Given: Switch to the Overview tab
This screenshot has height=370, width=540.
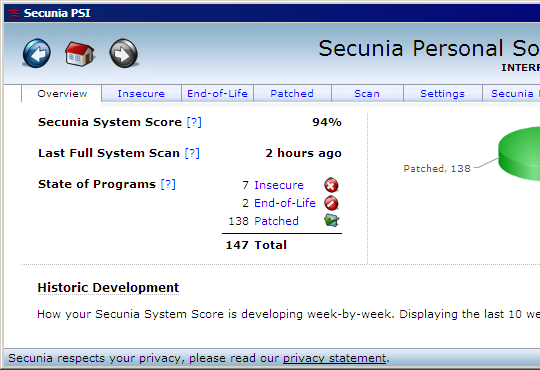Looking at the screenshot, I should [62, 93].
